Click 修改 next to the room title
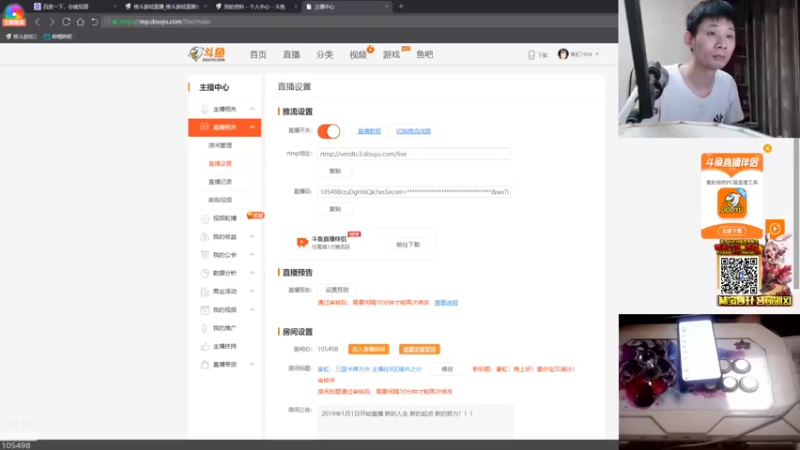800x450 pixels. pyautogui.click(x=447, y=369)
